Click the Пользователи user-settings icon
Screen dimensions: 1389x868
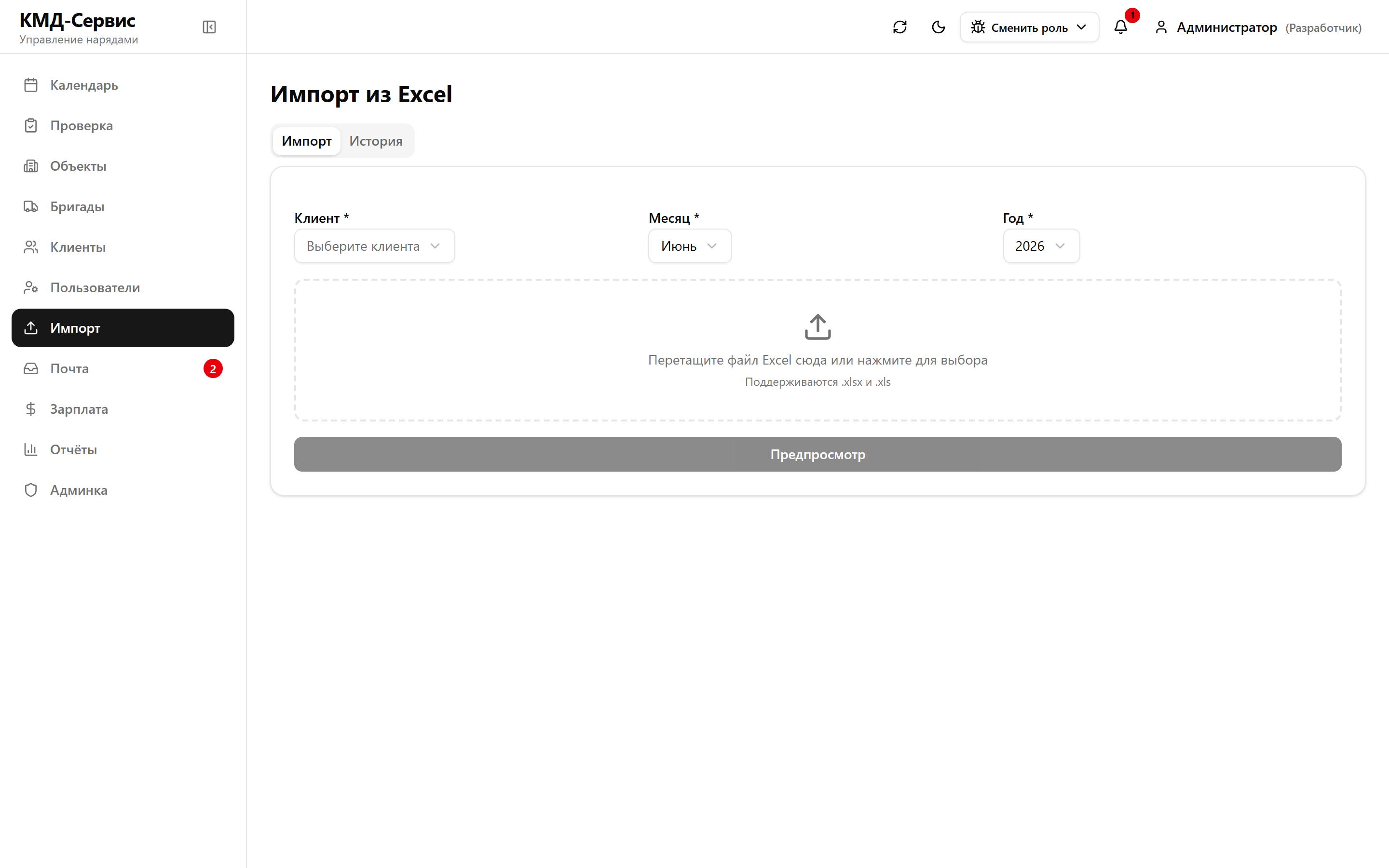(x=31, y=287)
